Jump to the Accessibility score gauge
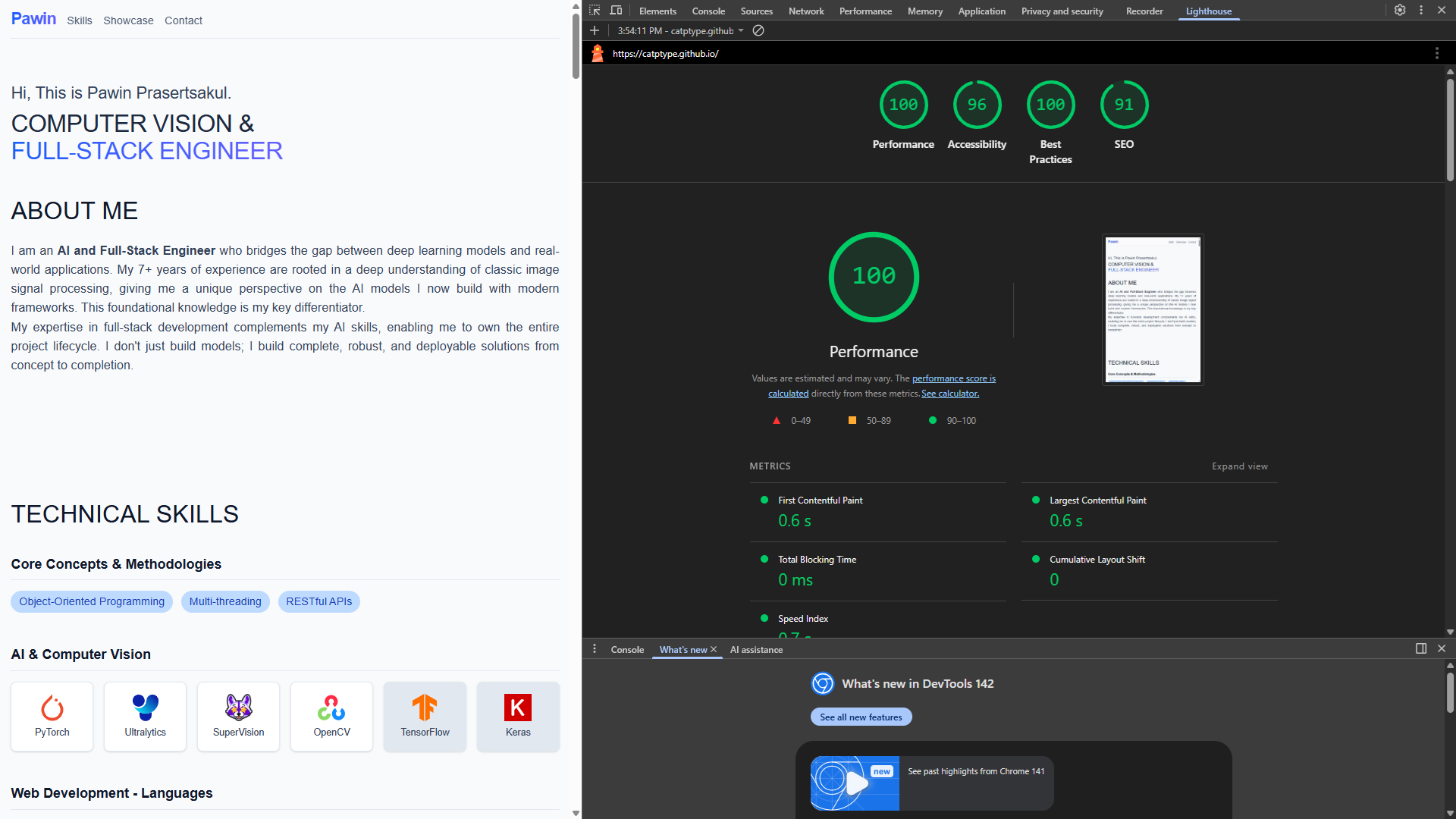Screen dimensions: 1456x819 pos(977,115)
